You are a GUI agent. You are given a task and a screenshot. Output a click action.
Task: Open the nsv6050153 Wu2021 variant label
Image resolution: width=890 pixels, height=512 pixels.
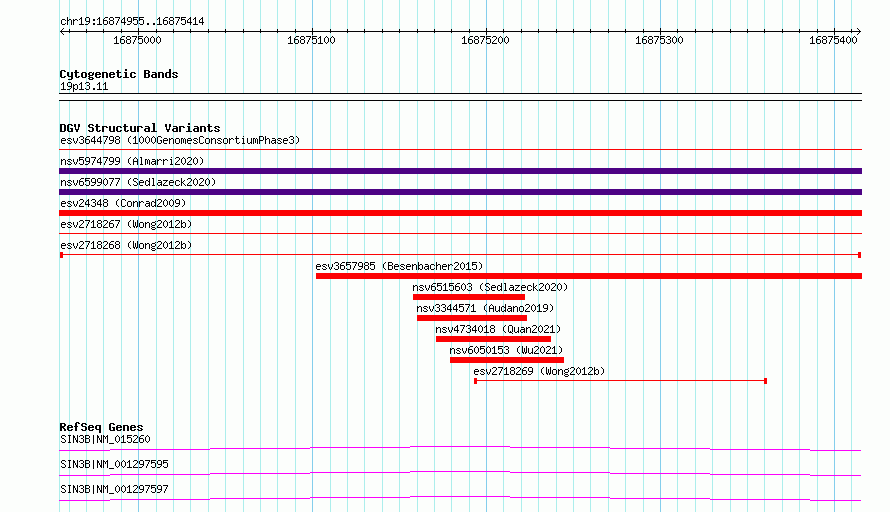506,350
